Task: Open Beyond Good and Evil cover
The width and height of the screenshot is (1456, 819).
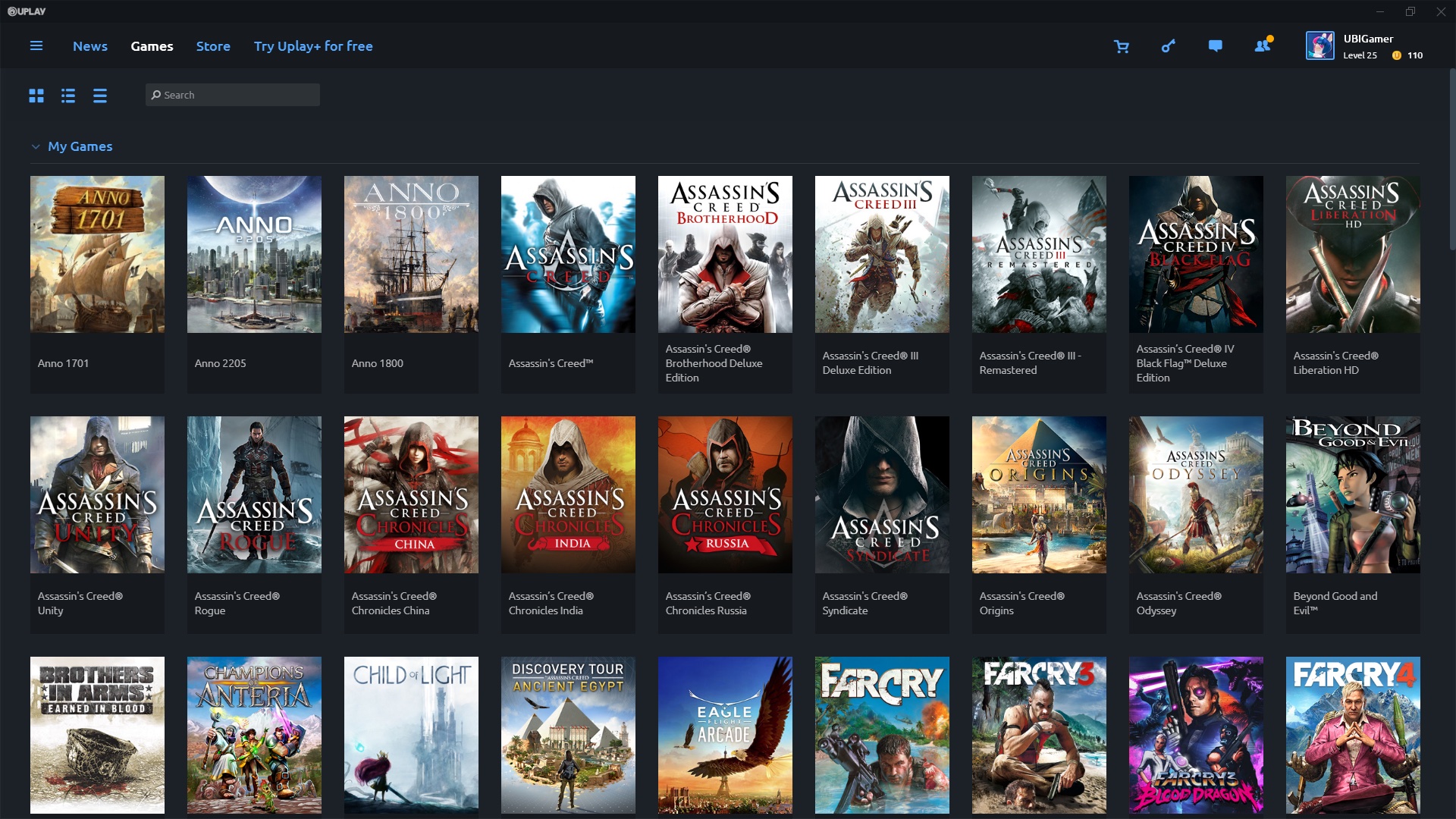Action: click(x=1353, y=494)
